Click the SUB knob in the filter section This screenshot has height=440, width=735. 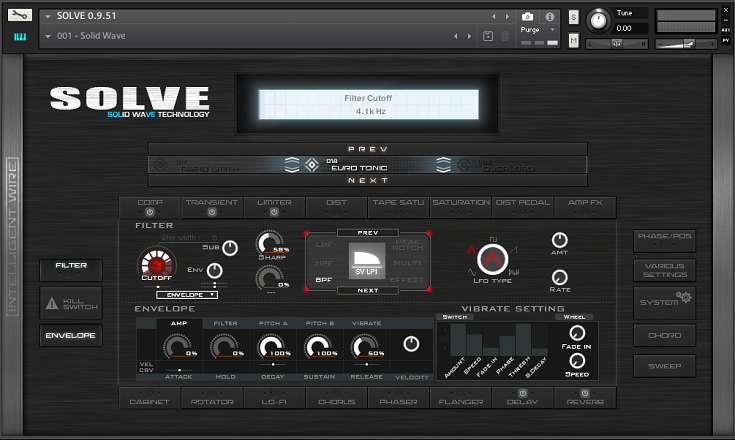point(230,248)
